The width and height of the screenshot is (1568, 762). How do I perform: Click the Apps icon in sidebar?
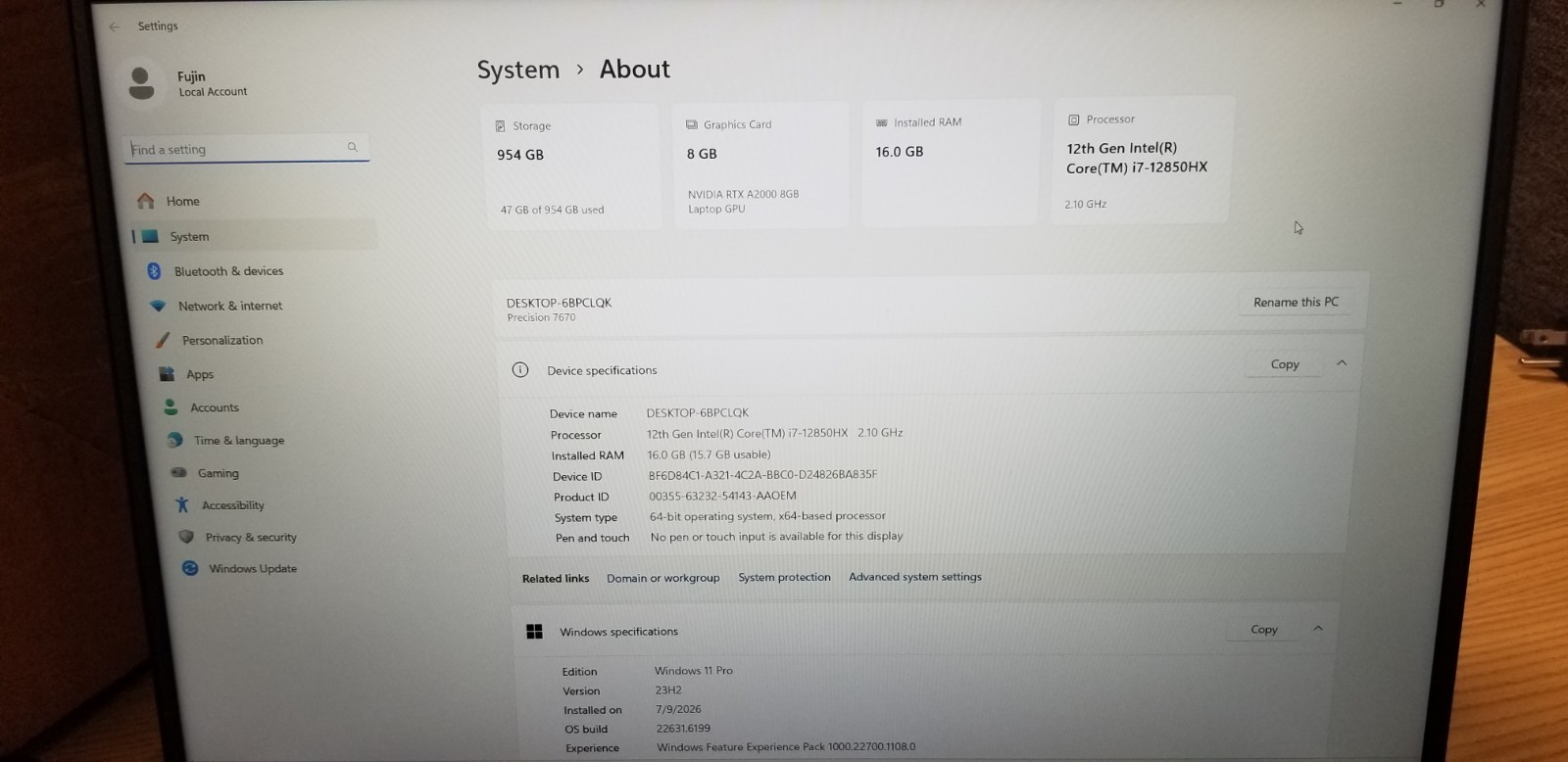point(167,374)
